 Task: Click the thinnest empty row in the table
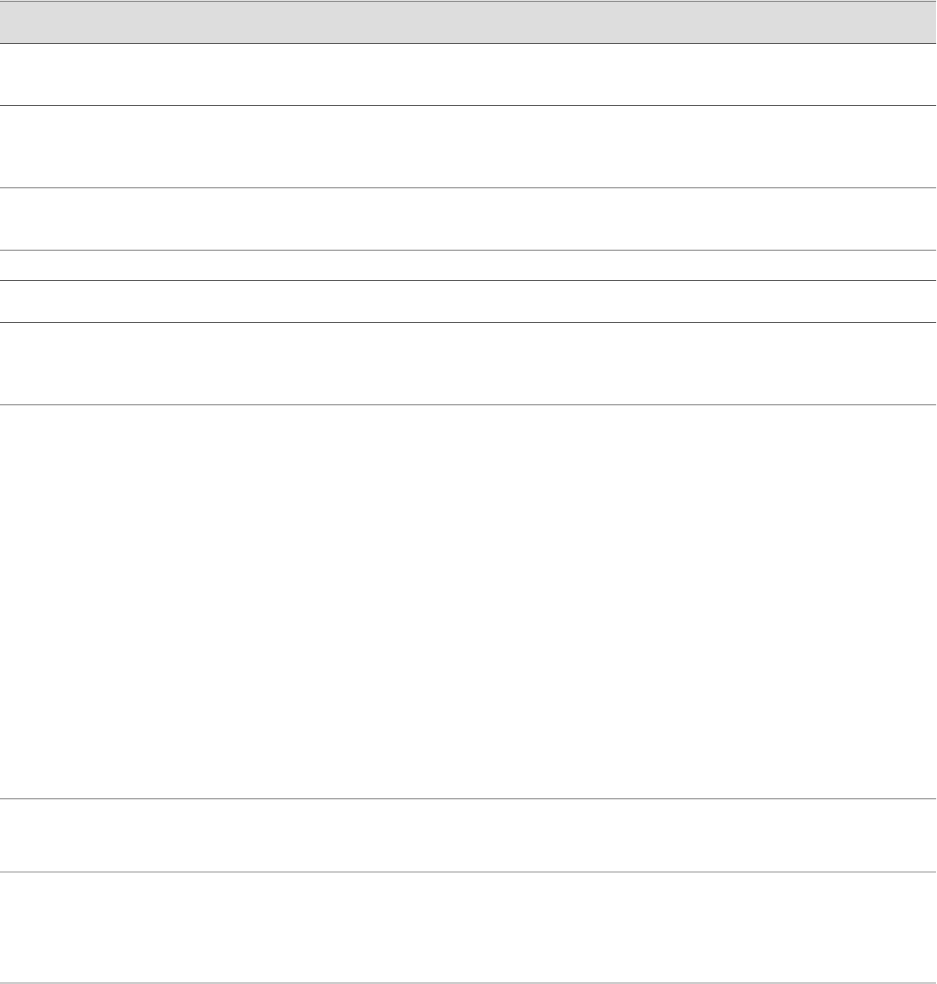(x=468, y=265)
